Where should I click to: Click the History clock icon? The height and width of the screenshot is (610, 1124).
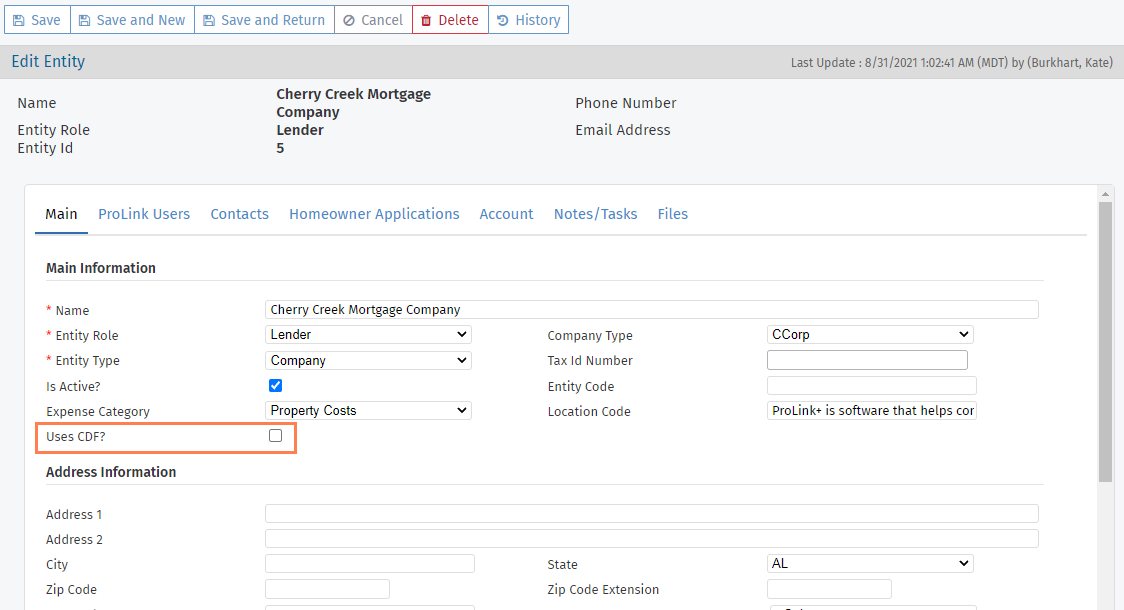click(x=503, y=21)
